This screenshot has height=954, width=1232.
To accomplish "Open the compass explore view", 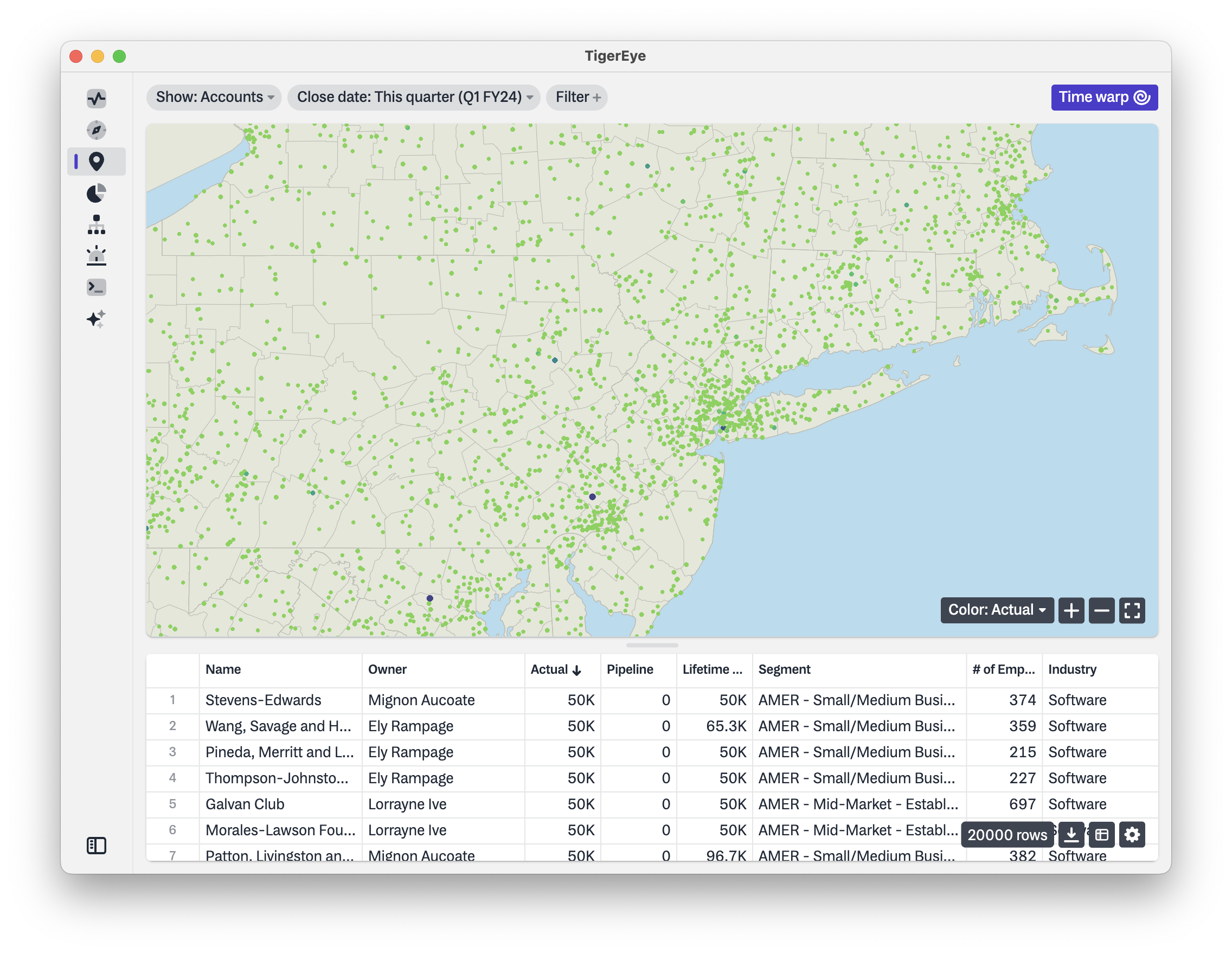I will [x=97, y=130].
